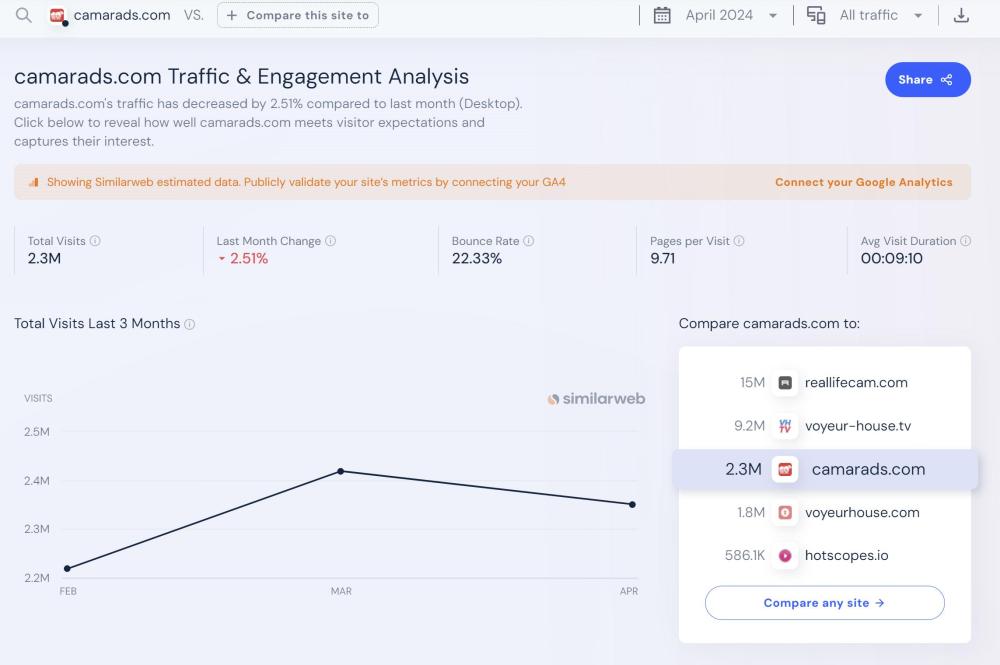1000x665 pixels.
Task: Open the April 2024 date dropdown
Action: coord(731,15)
